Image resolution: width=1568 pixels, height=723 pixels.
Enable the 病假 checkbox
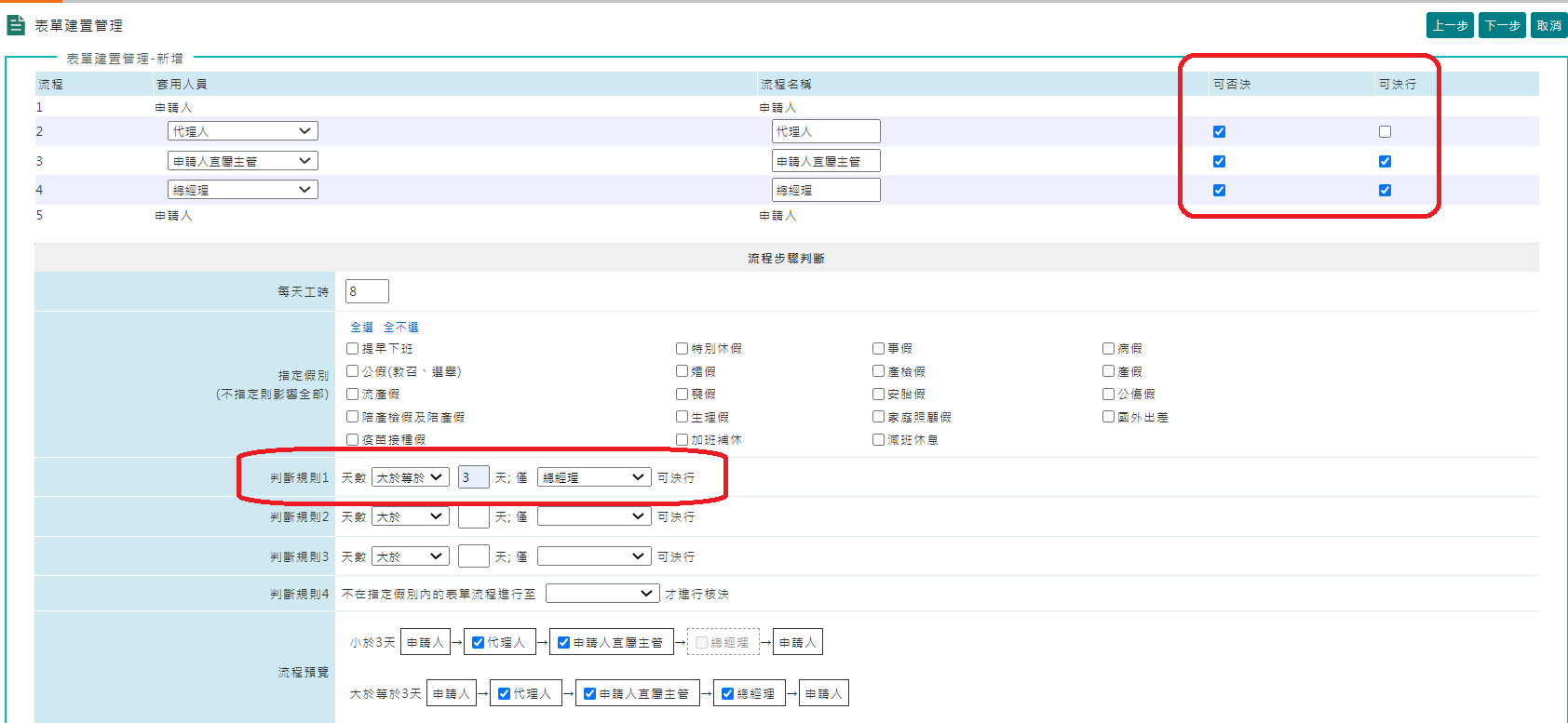[1108, 349]
